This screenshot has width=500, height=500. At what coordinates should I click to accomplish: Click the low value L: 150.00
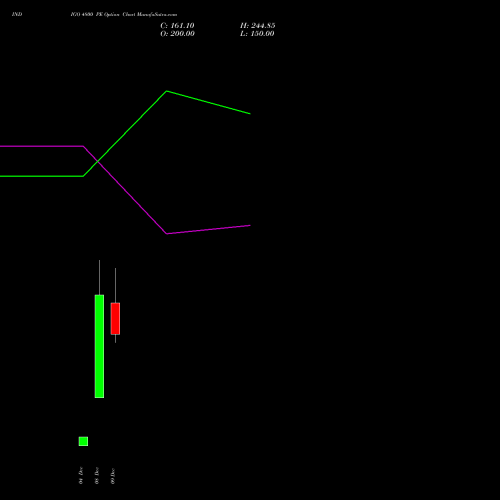257,34
